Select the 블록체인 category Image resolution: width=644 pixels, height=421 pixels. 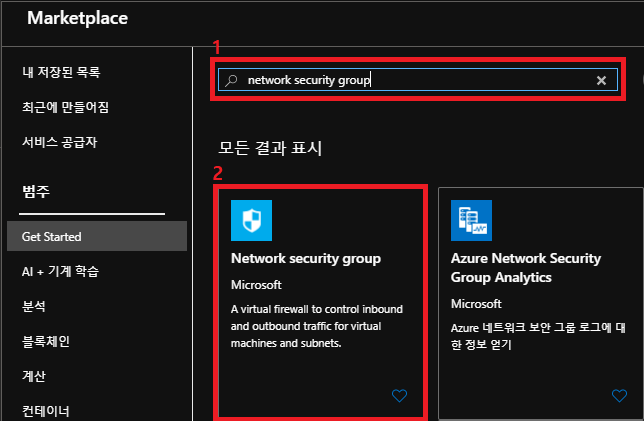(46, 341)
